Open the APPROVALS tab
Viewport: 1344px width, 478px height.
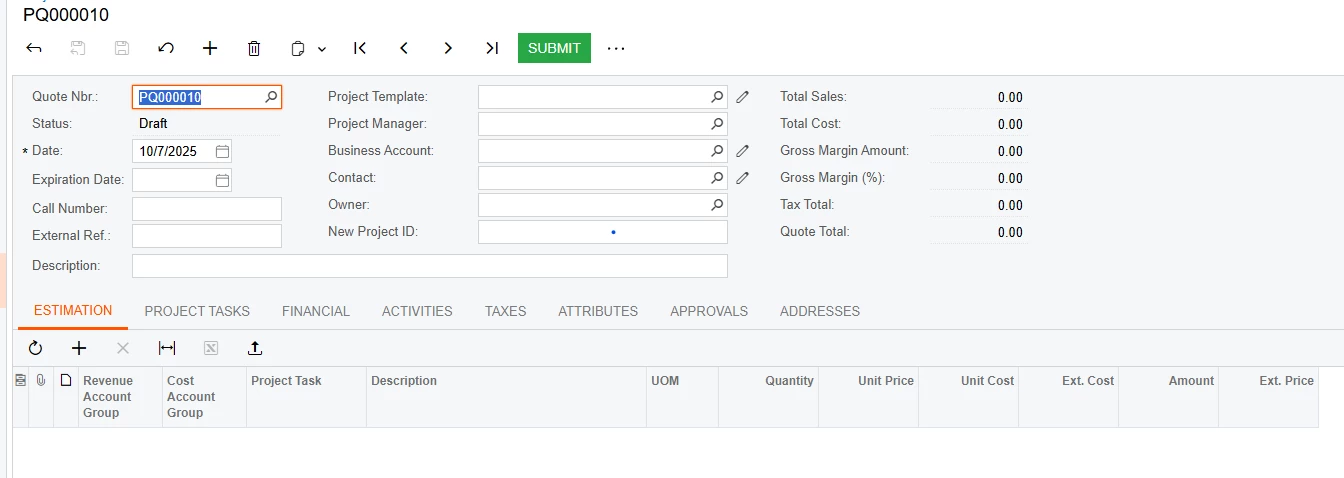point(709,311)
